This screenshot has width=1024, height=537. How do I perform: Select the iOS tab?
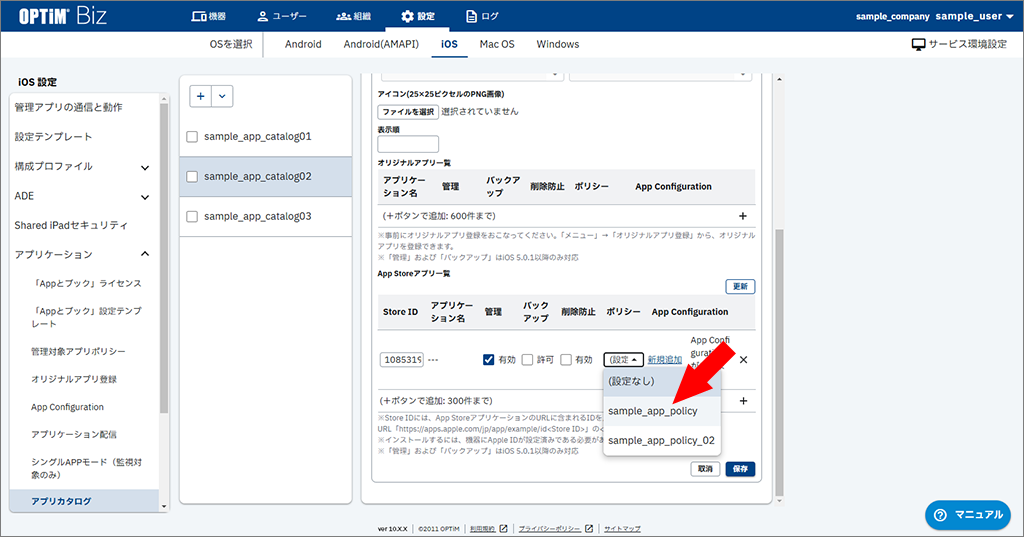449,44
